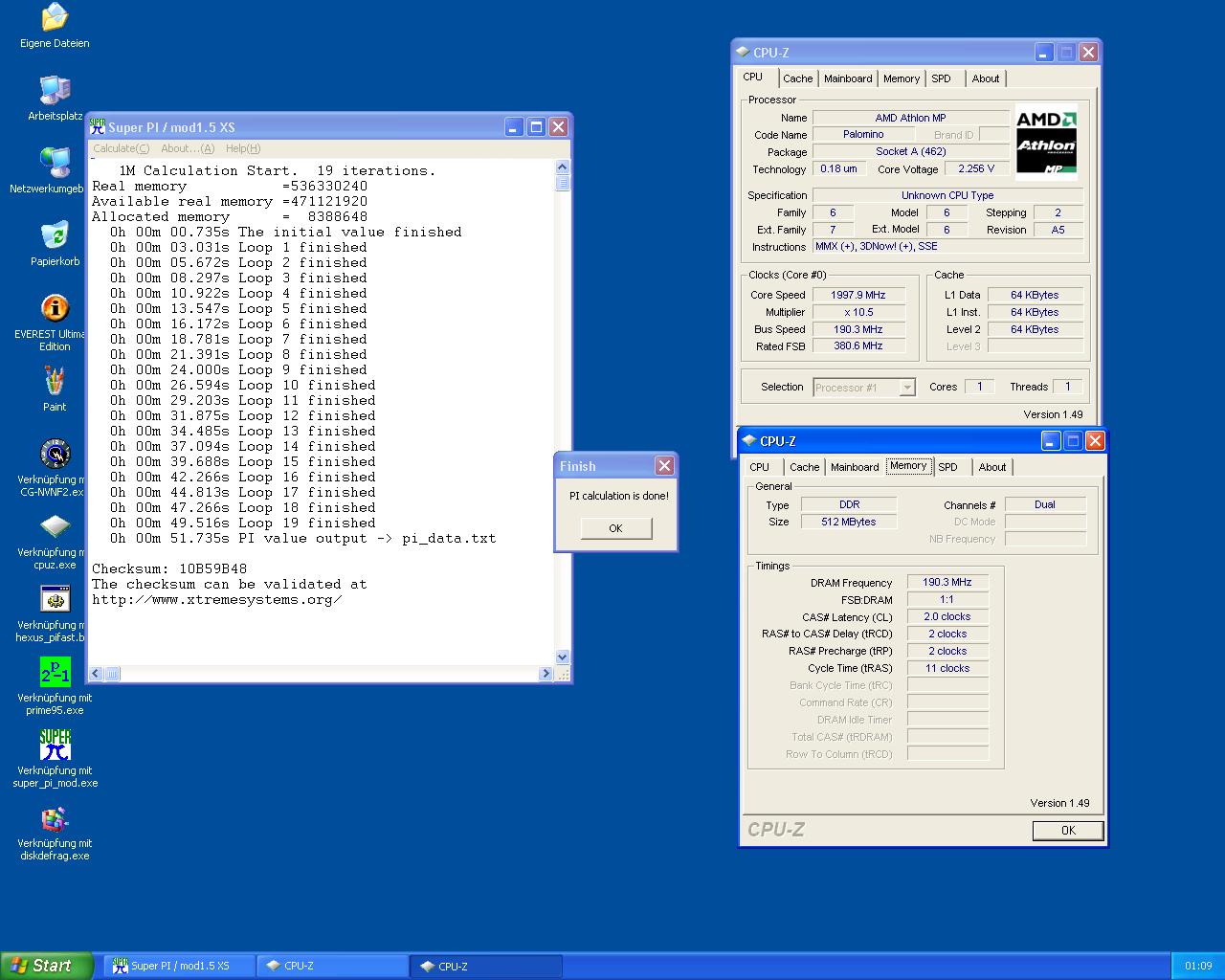Click DRAM Frequency value 190.3 MHz
1225x980 pixels.
pyautogui.click(x=947, y=582)
